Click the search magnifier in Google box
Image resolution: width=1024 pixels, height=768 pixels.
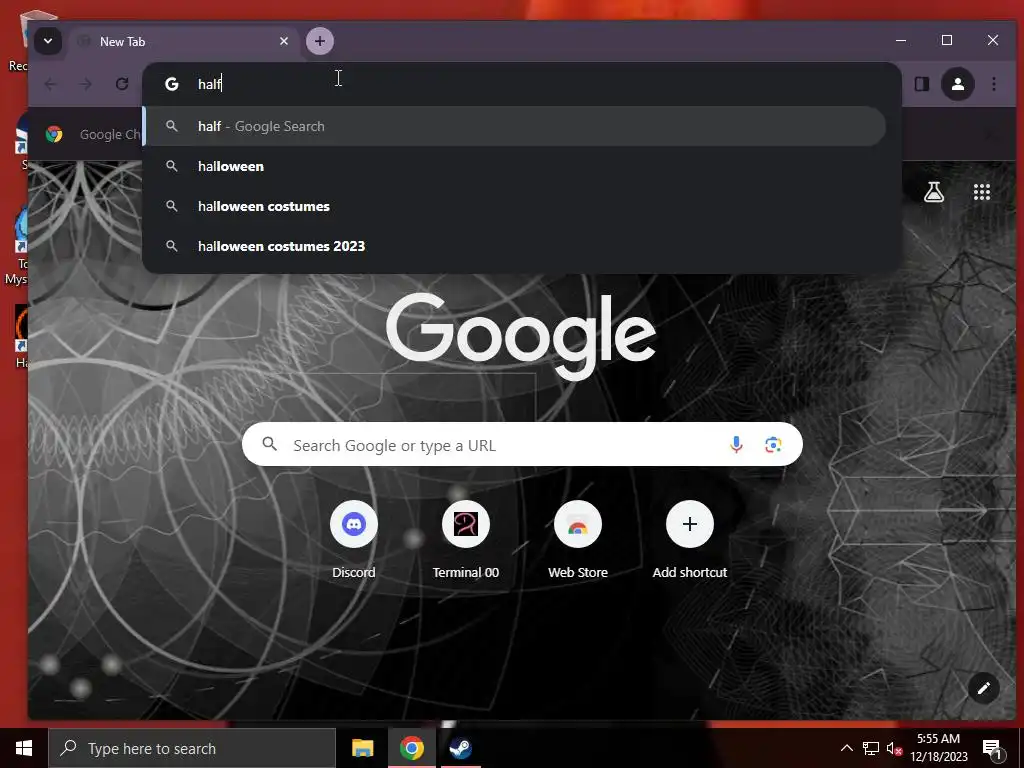270,445
